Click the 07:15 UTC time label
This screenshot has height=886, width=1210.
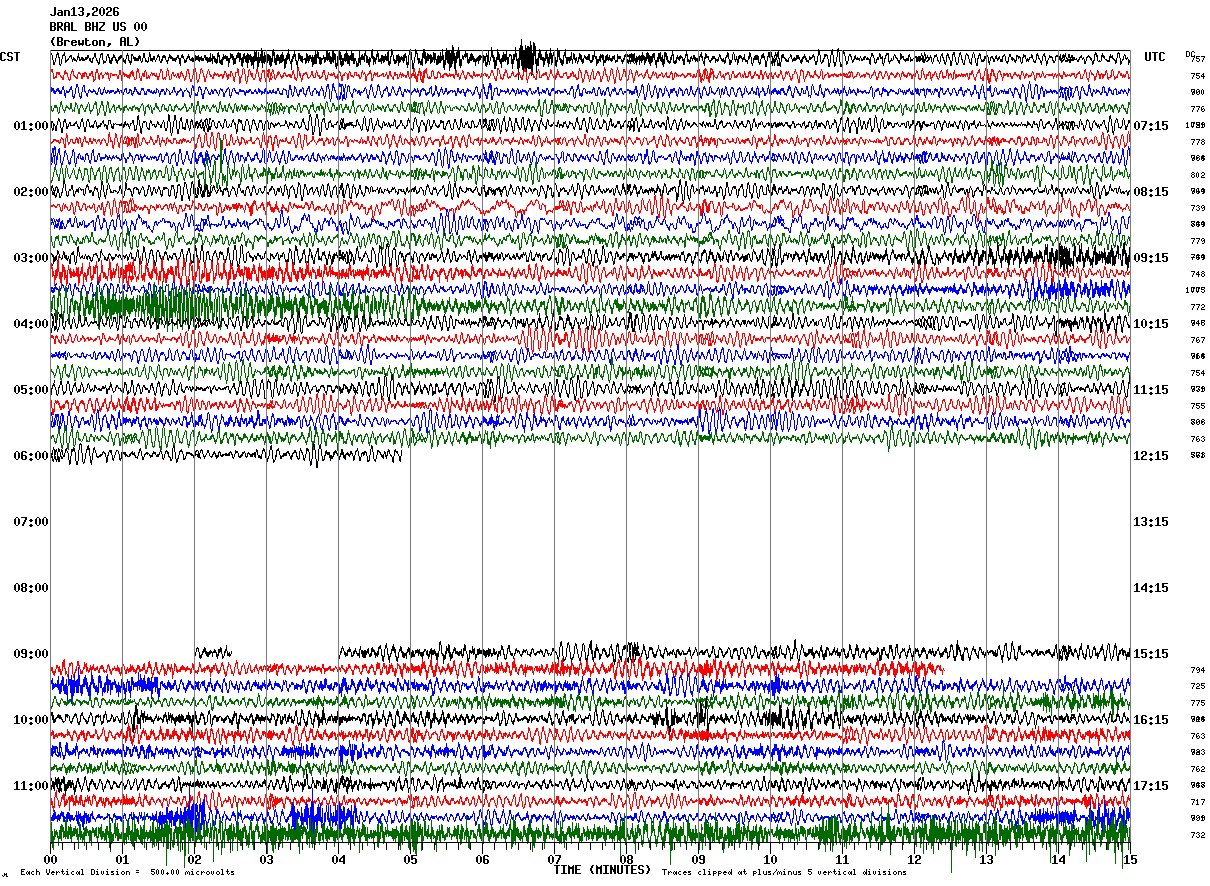point(1151,126)
